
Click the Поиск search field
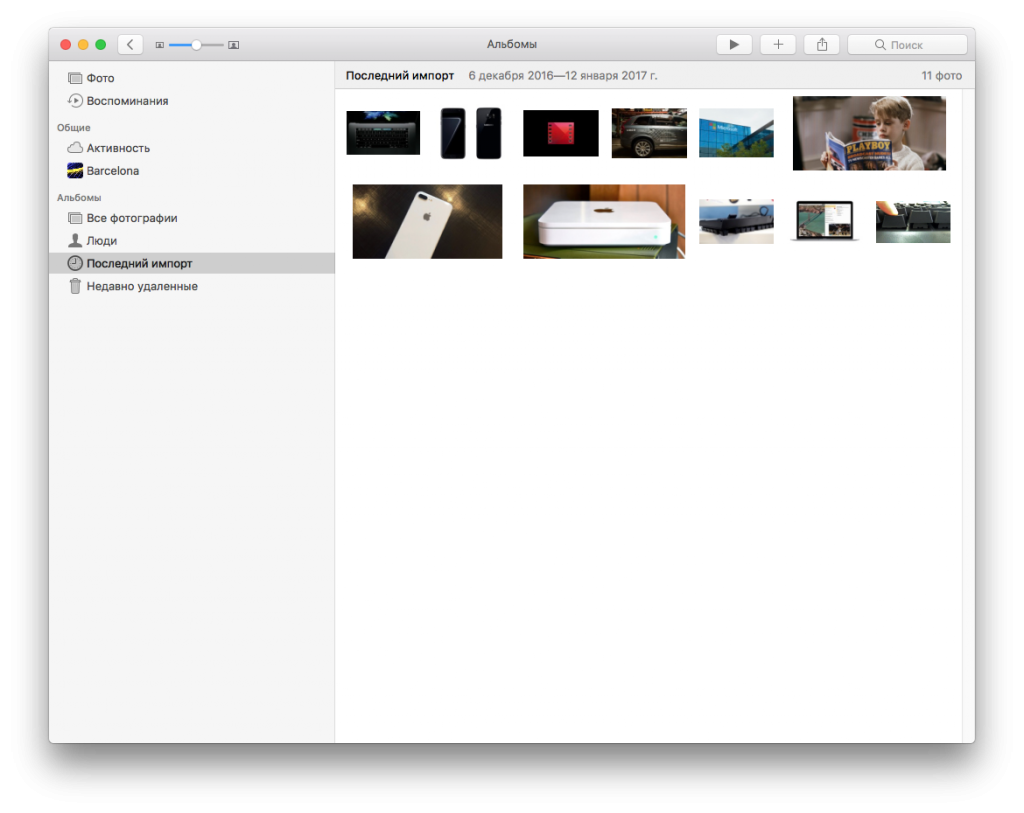click(x=907, y=44)
